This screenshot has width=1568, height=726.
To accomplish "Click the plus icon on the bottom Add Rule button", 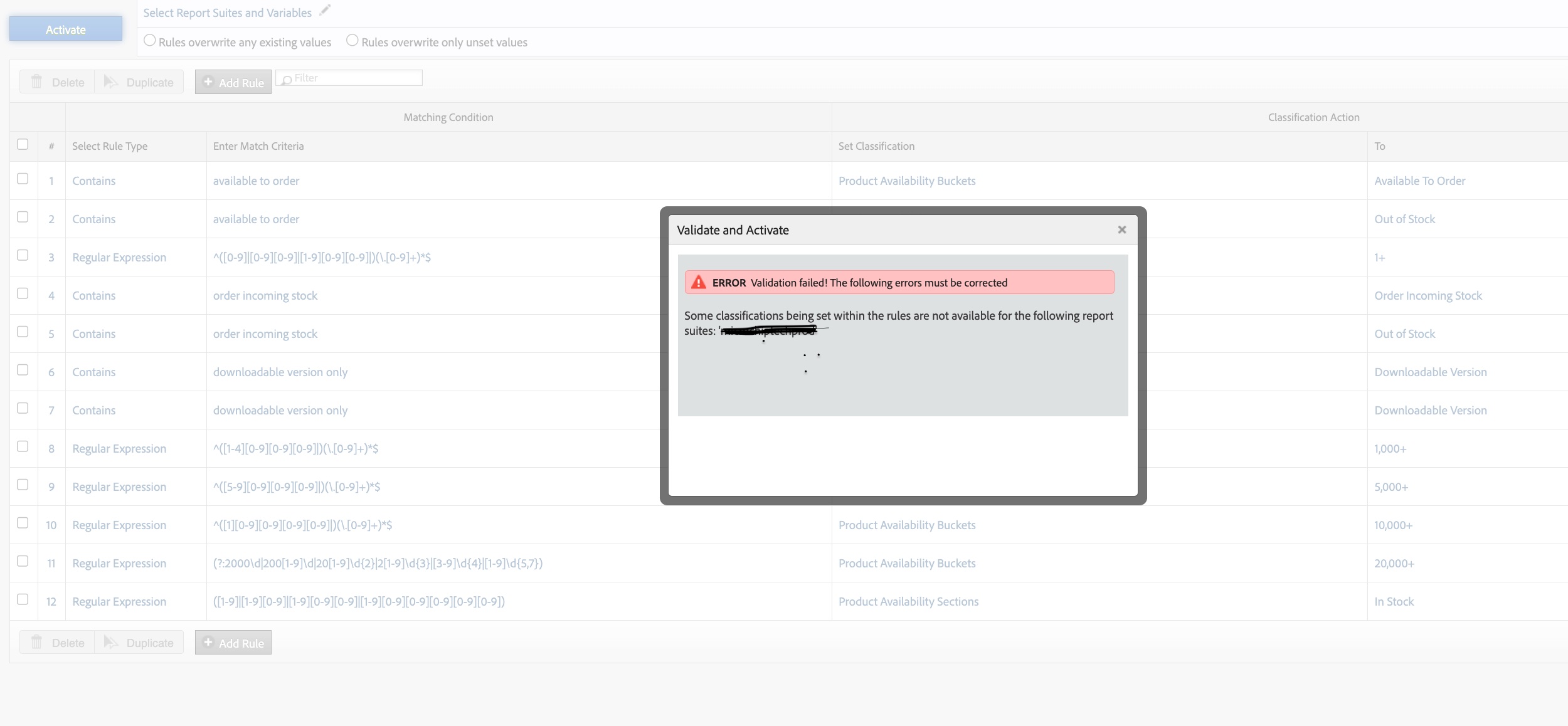I will pyautogui.click(x=209, y=642).
